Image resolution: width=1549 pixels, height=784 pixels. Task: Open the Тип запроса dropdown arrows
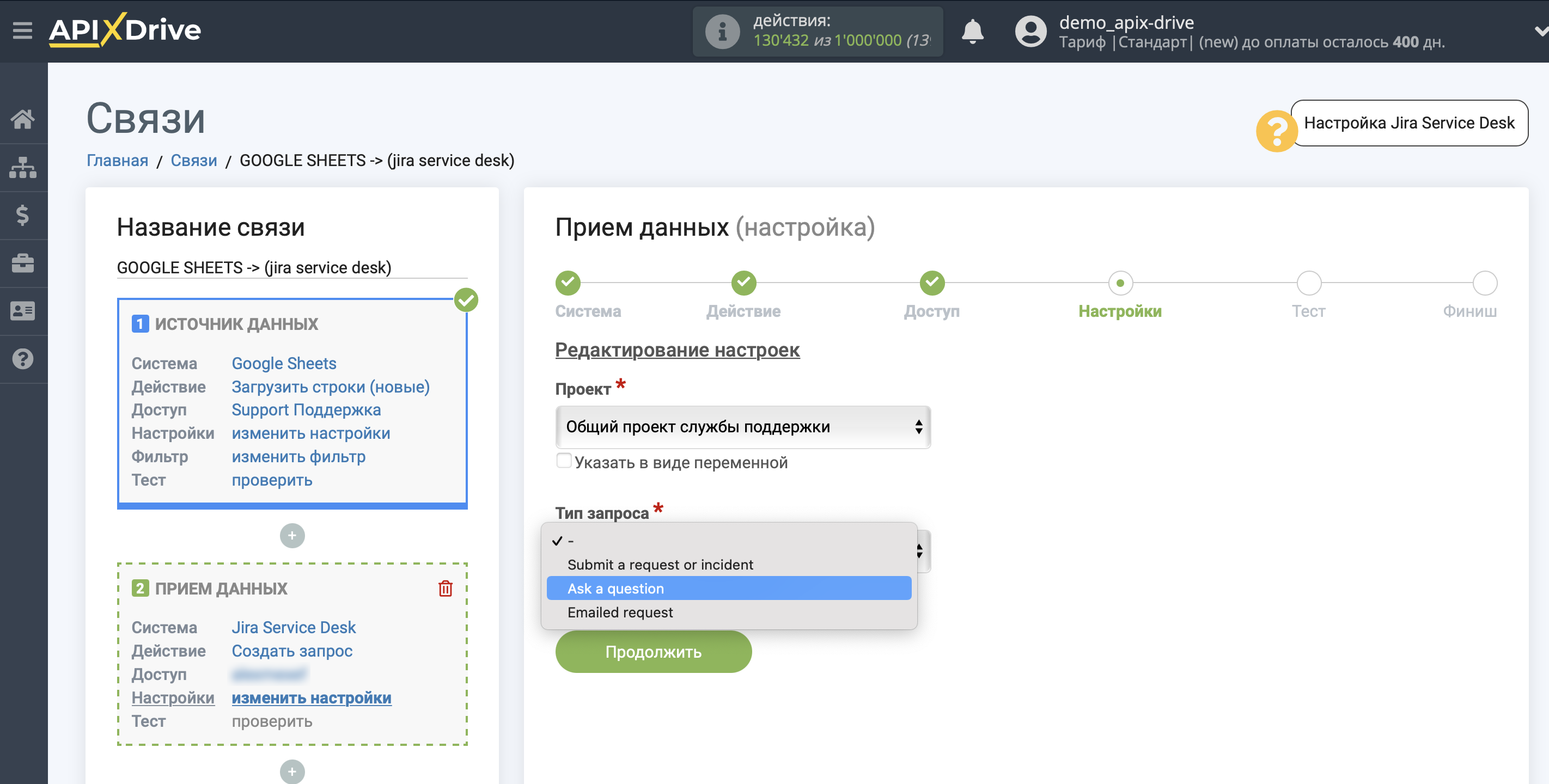coord(919,551)
